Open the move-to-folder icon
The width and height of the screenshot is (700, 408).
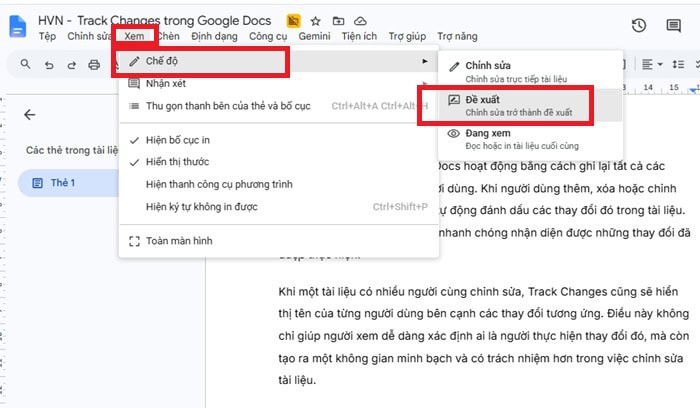point(338,21)
